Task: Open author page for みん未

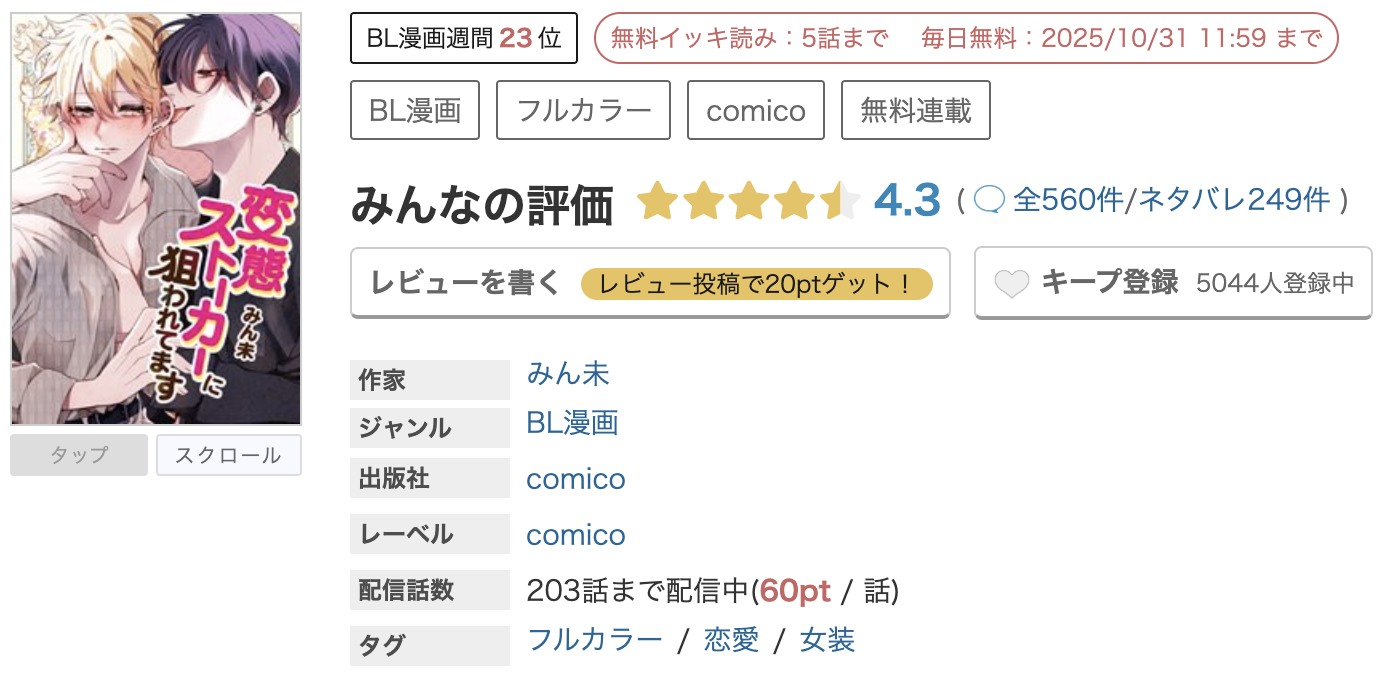Action: [x=568, y=375]
